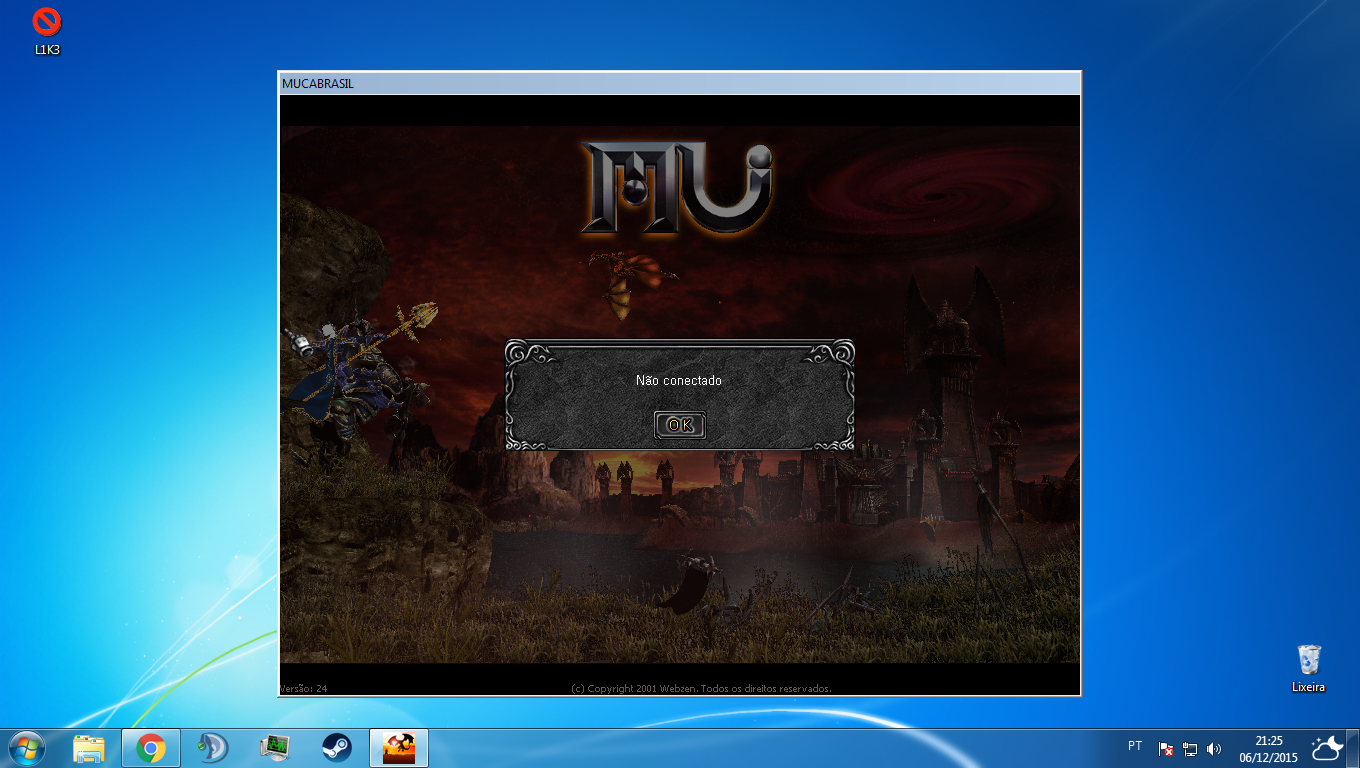This screenshot has height=768, width=1360.
Task: Open the PT language input selector
Action: coord(1135,746)
